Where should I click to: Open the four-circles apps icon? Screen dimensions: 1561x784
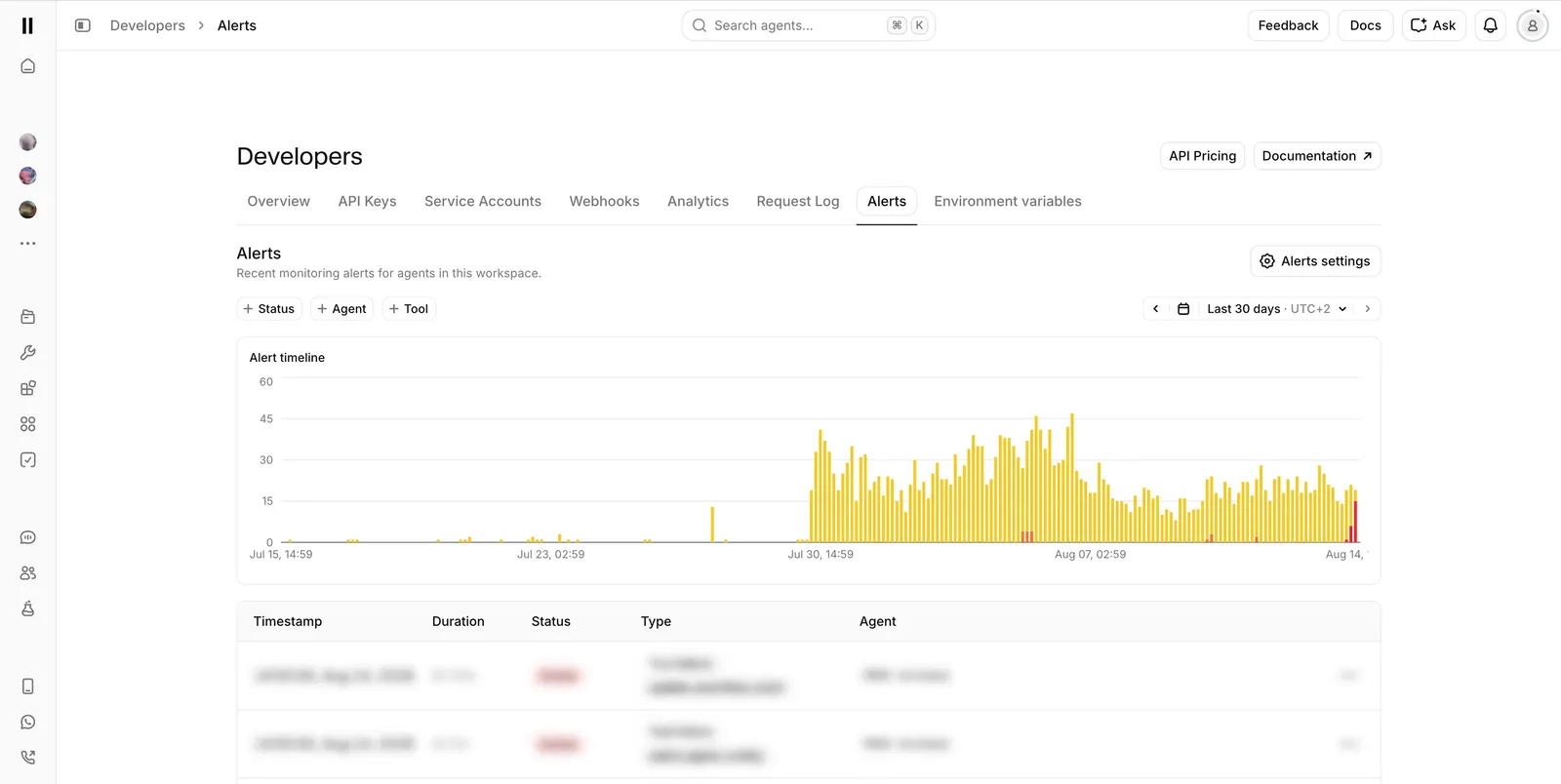[28, 424]
